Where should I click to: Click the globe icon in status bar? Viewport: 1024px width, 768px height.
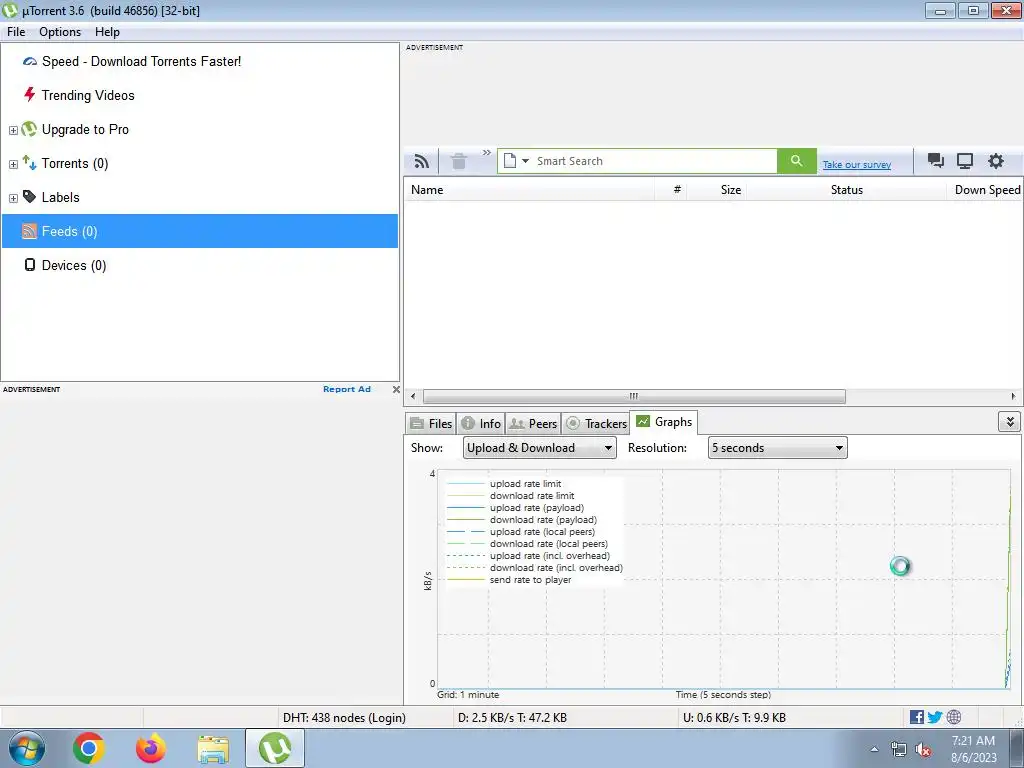pyautogui.click(x=953, y=717)
